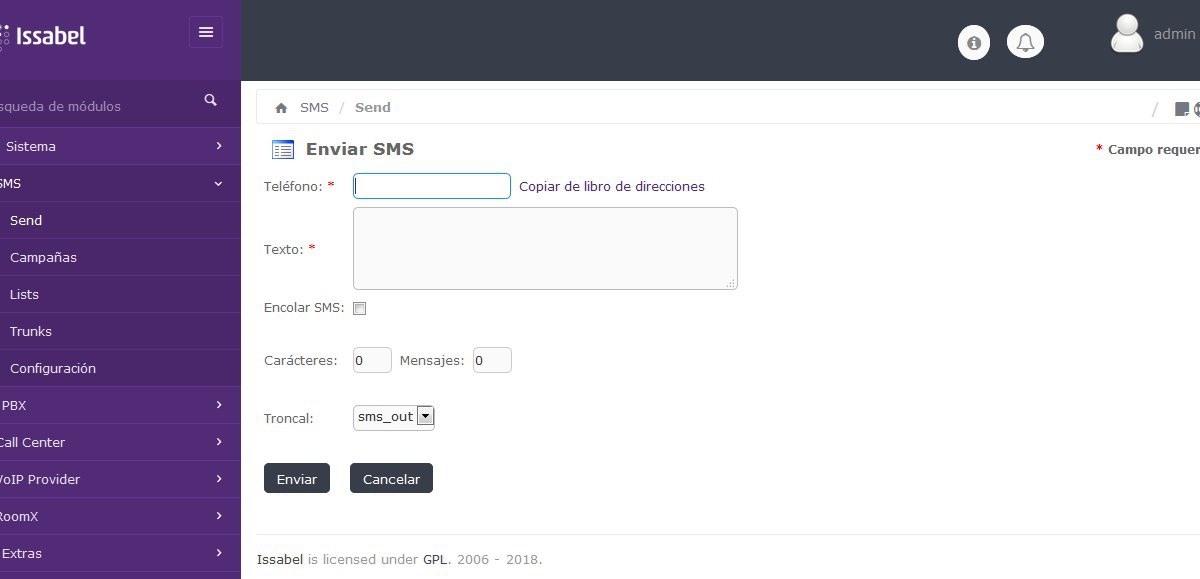Click the Carácteres counter field
The image size is (1200, 579).
pos(372,360)
